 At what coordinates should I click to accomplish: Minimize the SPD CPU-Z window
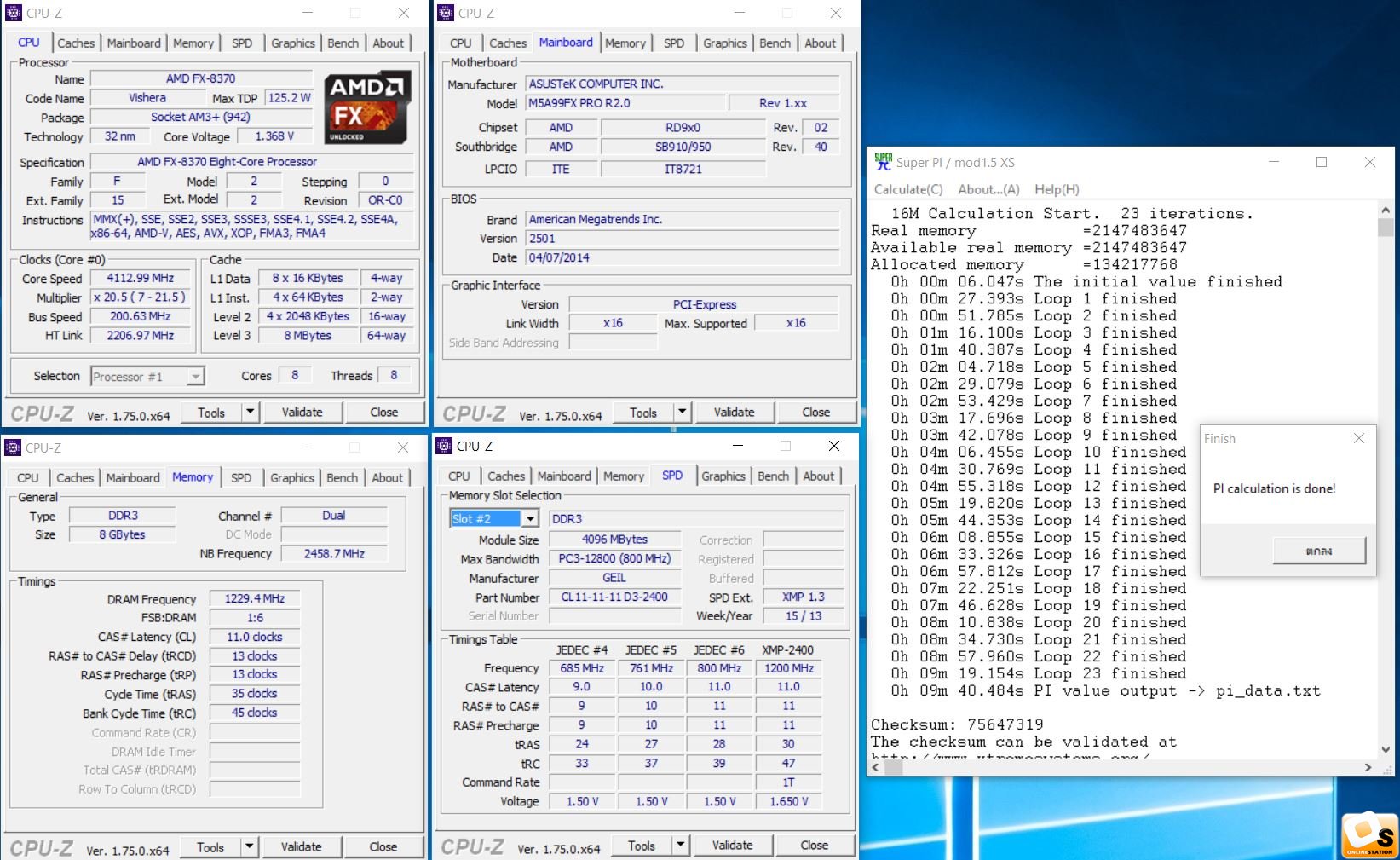pos(739,446)
